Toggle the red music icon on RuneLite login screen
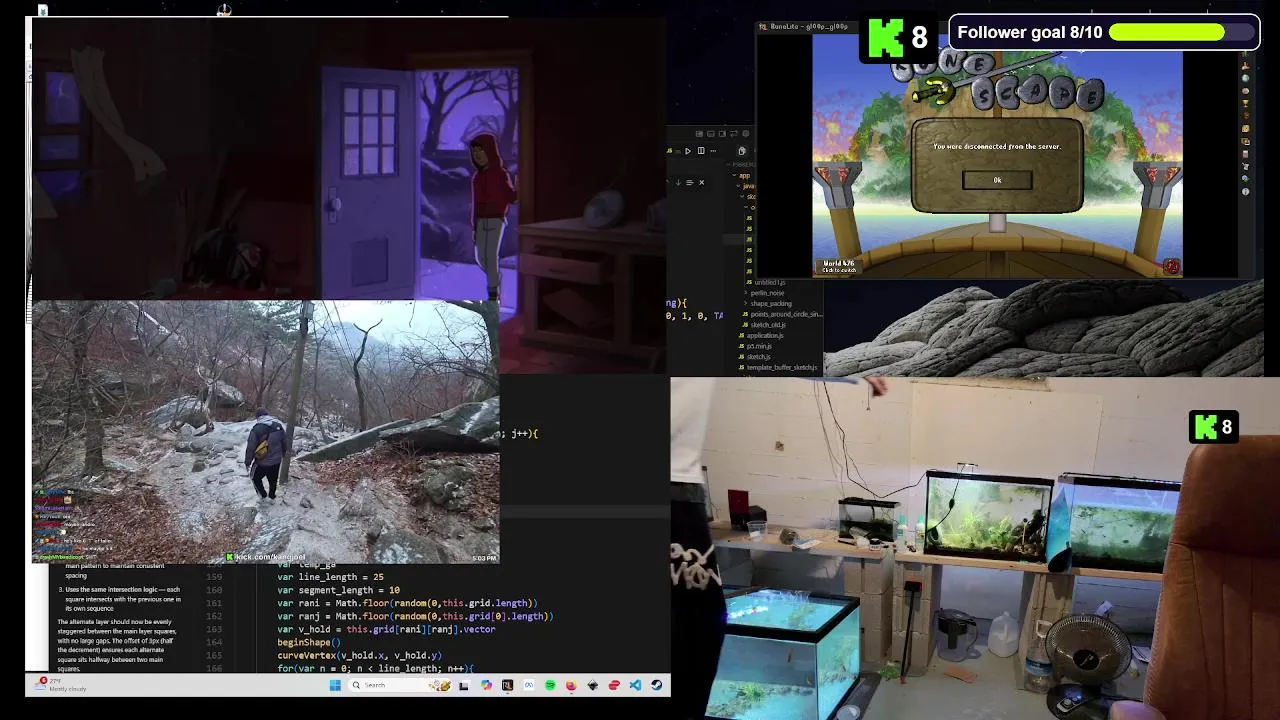The image size is (1280, 720). click(x=1172, y=267)
